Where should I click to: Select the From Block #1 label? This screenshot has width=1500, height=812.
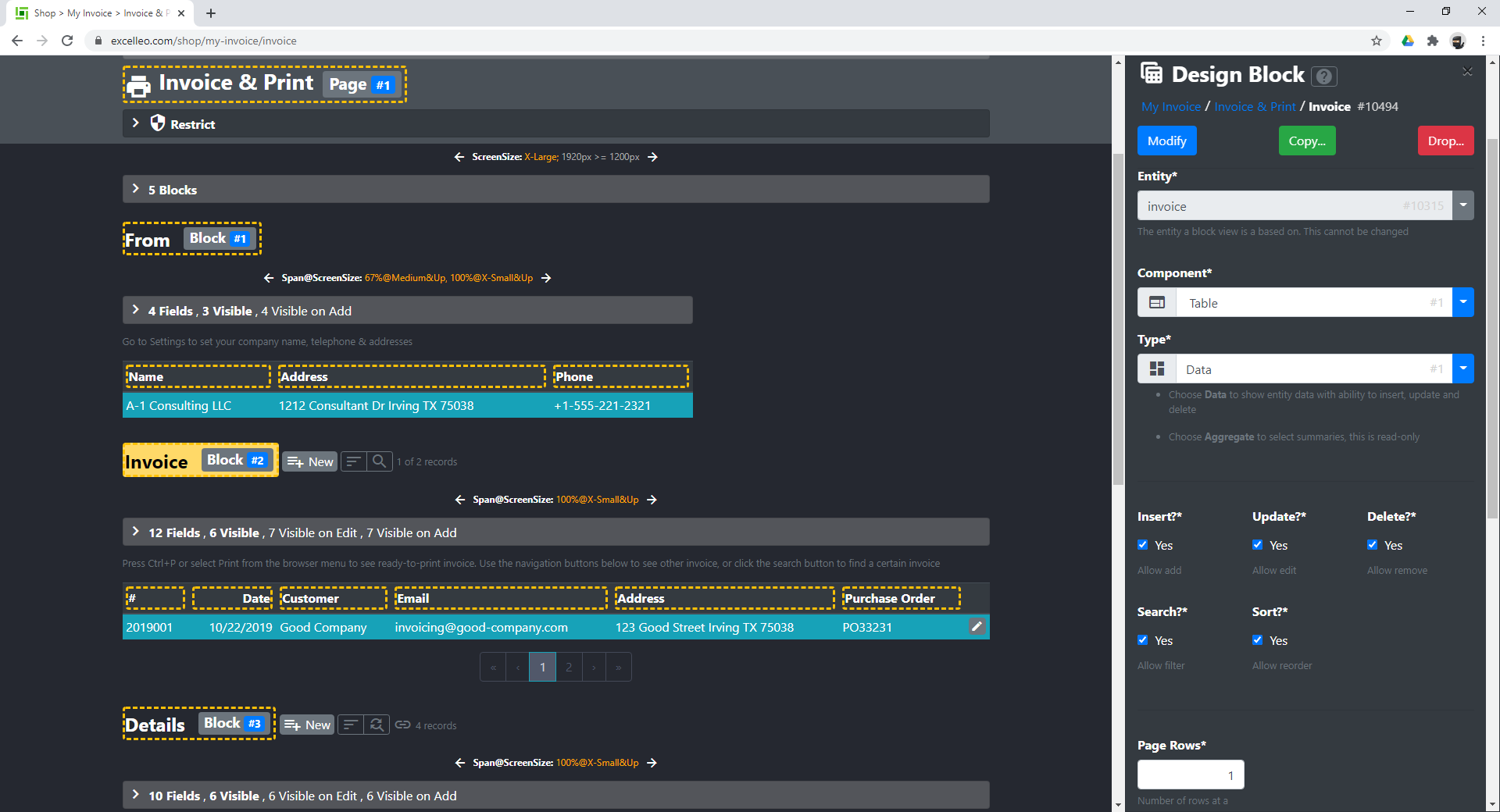click(x=191, y=239)
